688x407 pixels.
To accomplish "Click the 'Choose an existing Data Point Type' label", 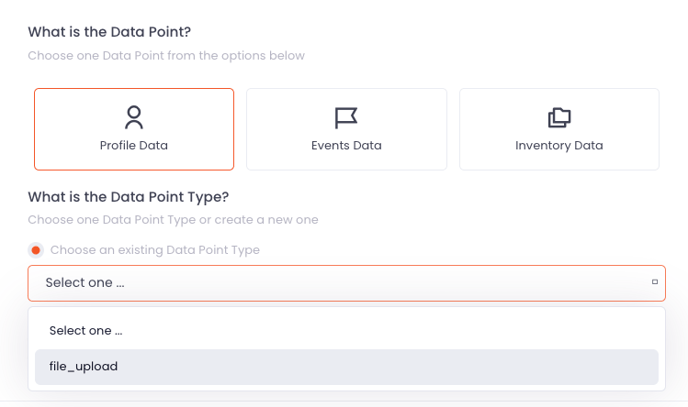I will pyautogui.click(x=155, y=250).
